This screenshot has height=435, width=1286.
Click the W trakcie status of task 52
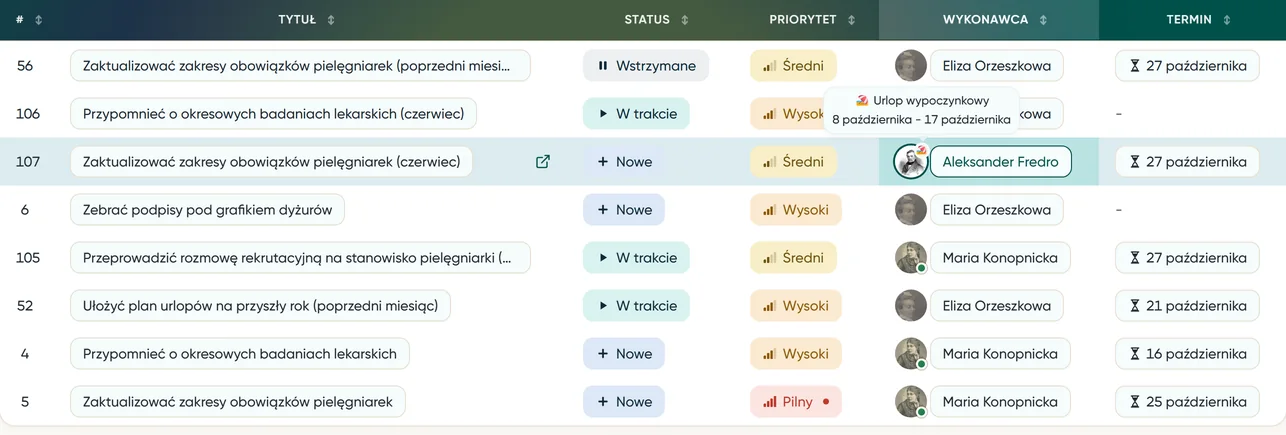[x=636, y=306]
